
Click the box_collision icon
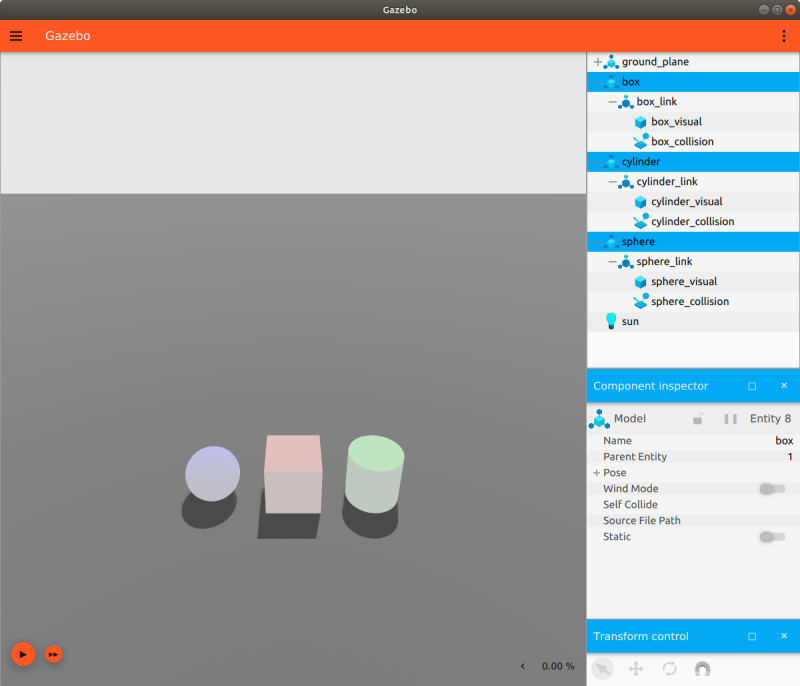(641, 141)
